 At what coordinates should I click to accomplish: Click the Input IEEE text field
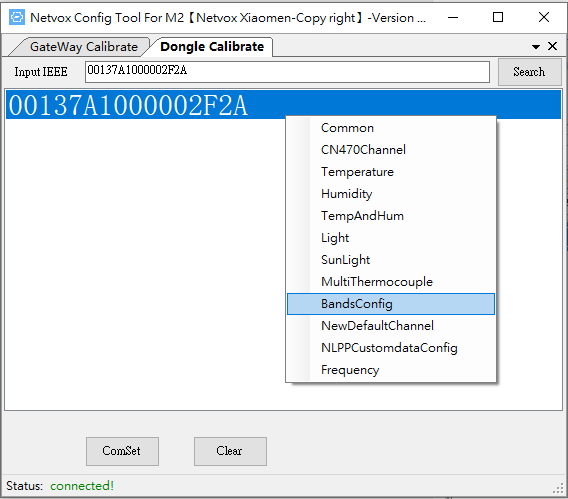287,72
